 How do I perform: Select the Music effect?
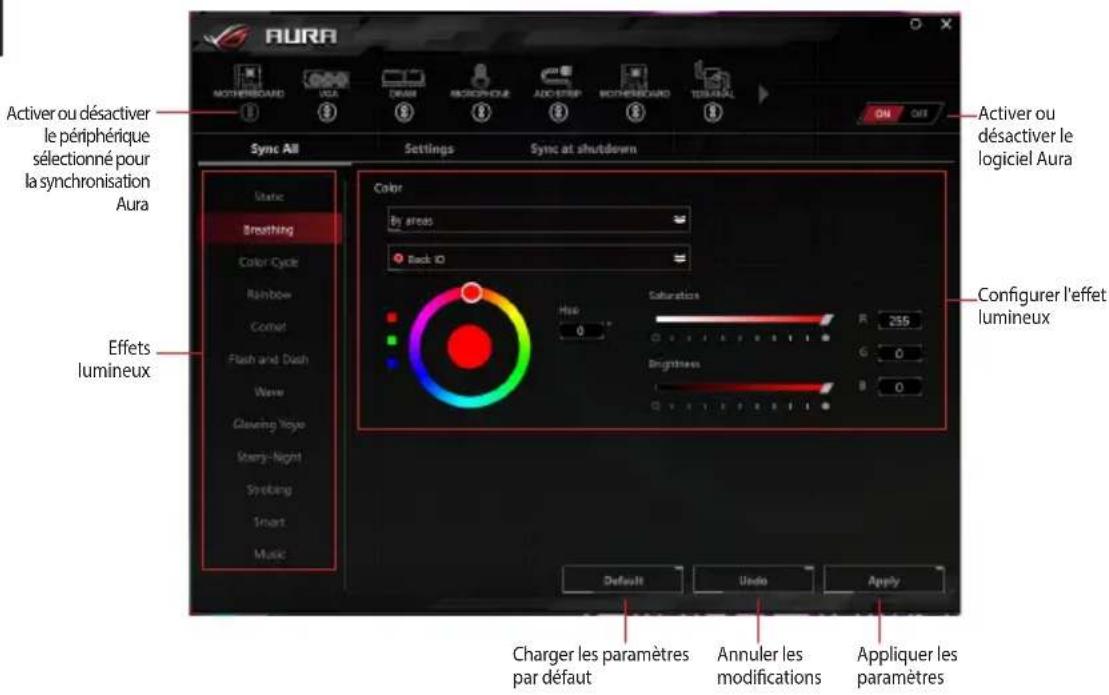coord(269,554)
